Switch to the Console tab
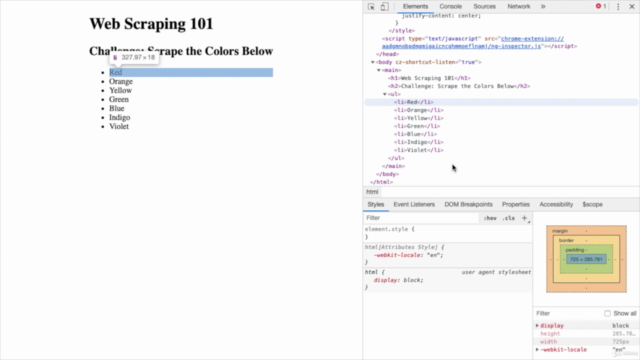Screen dimensions: 640x360 click(451, 7)
